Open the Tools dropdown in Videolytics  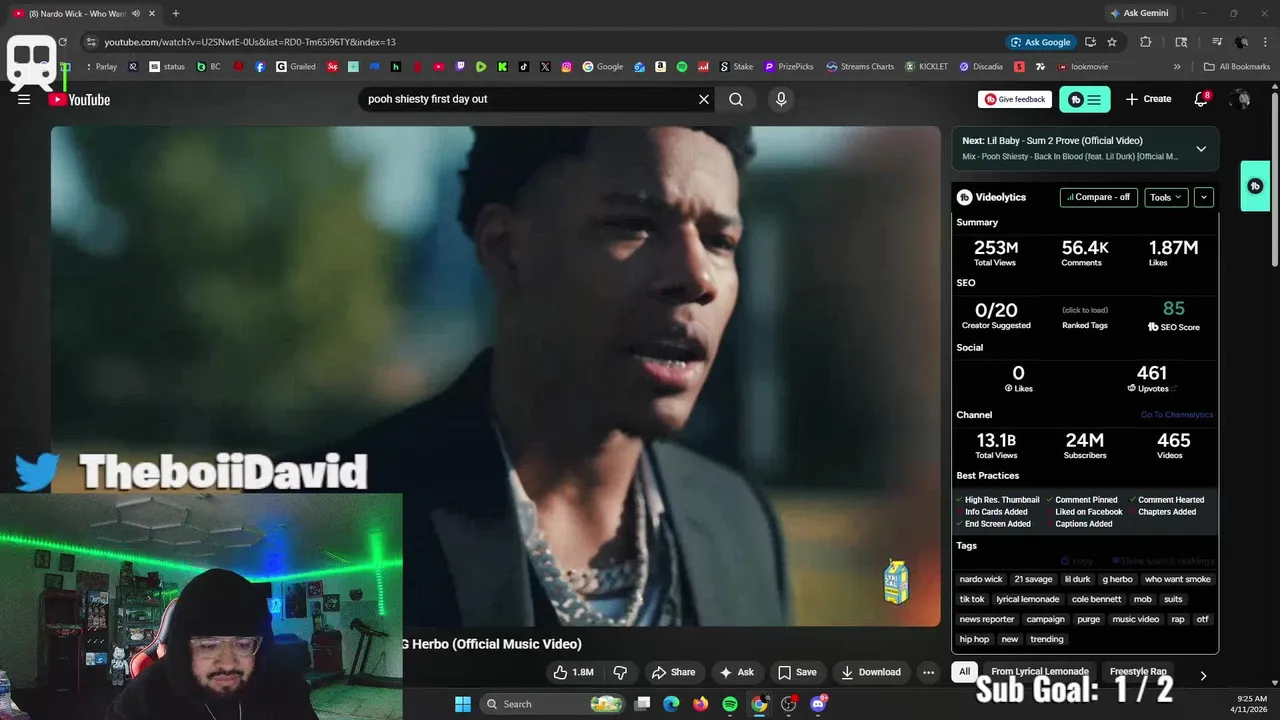point(1166,197)
